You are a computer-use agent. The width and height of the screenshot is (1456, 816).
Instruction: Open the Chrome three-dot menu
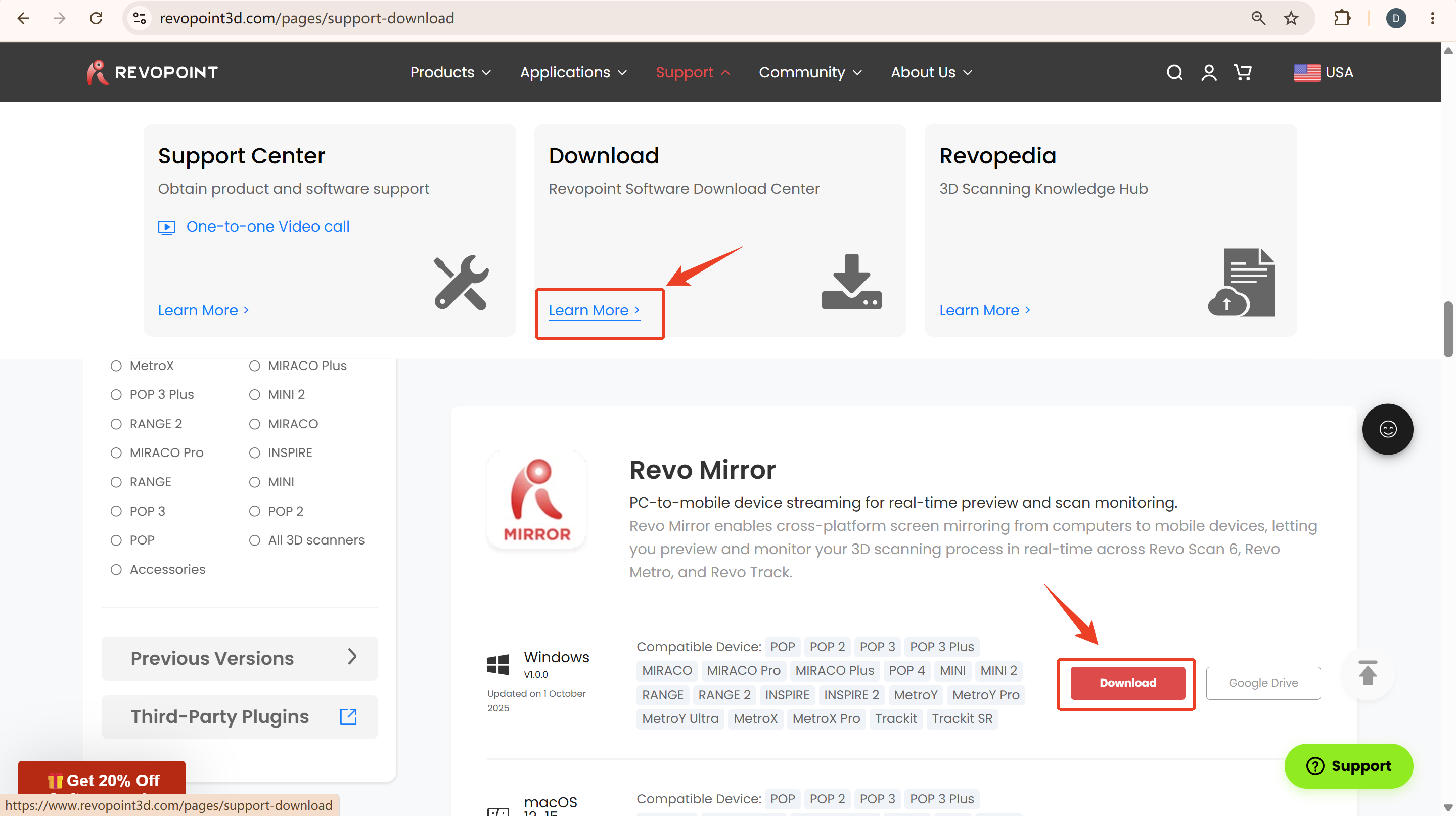pyautogui.click(x=1432, y=18)
